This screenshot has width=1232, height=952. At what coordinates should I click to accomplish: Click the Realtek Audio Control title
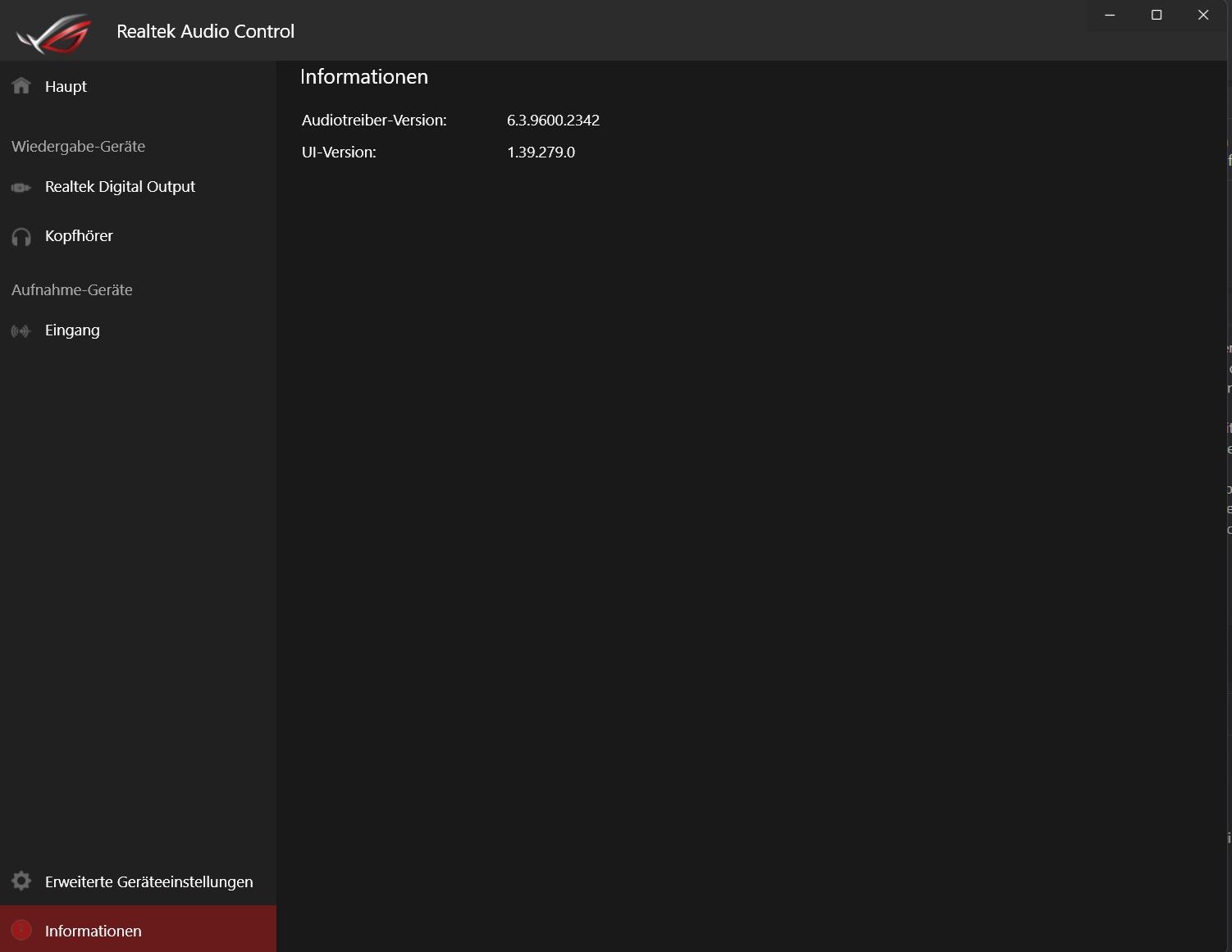click(x=205, y=31)
